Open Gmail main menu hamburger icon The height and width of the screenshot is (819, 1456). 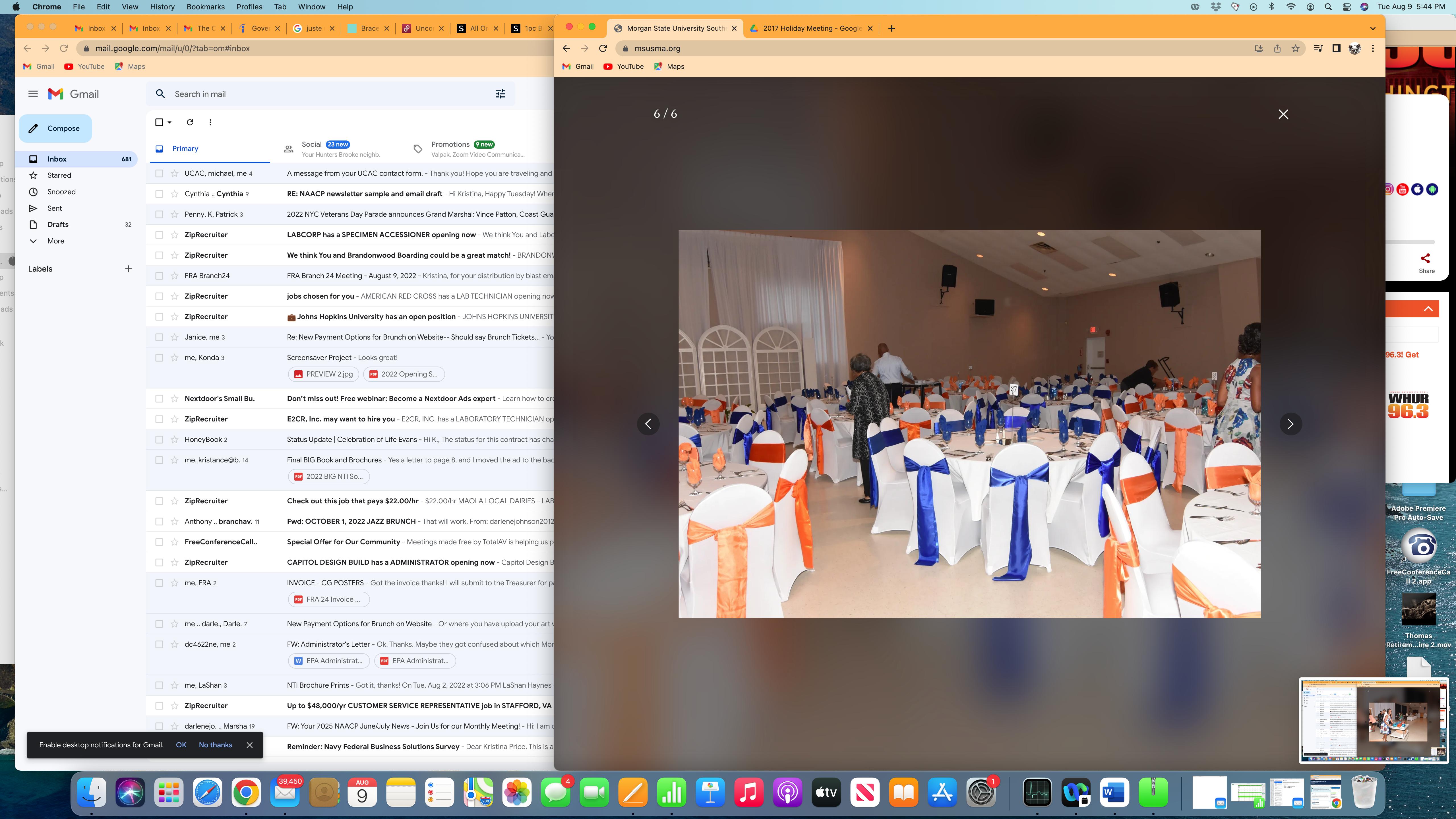(33, 94)
